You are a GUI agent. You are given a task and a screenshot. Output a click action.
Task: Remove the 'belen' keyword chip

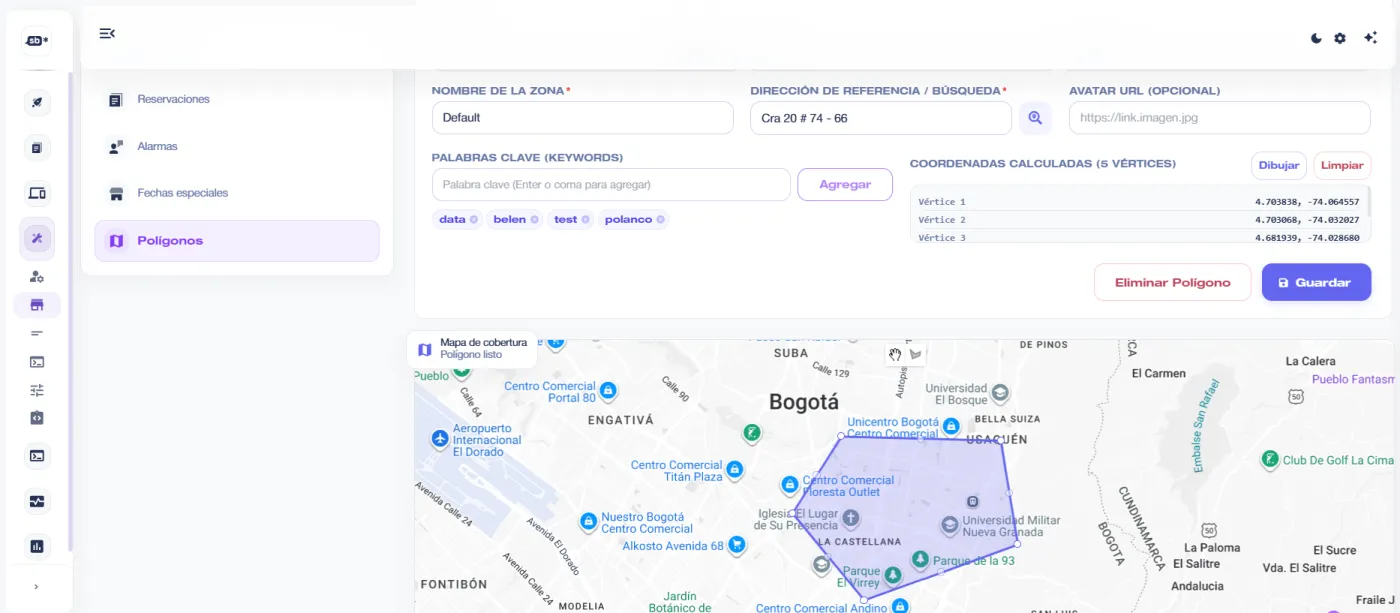tap(534, 219)
